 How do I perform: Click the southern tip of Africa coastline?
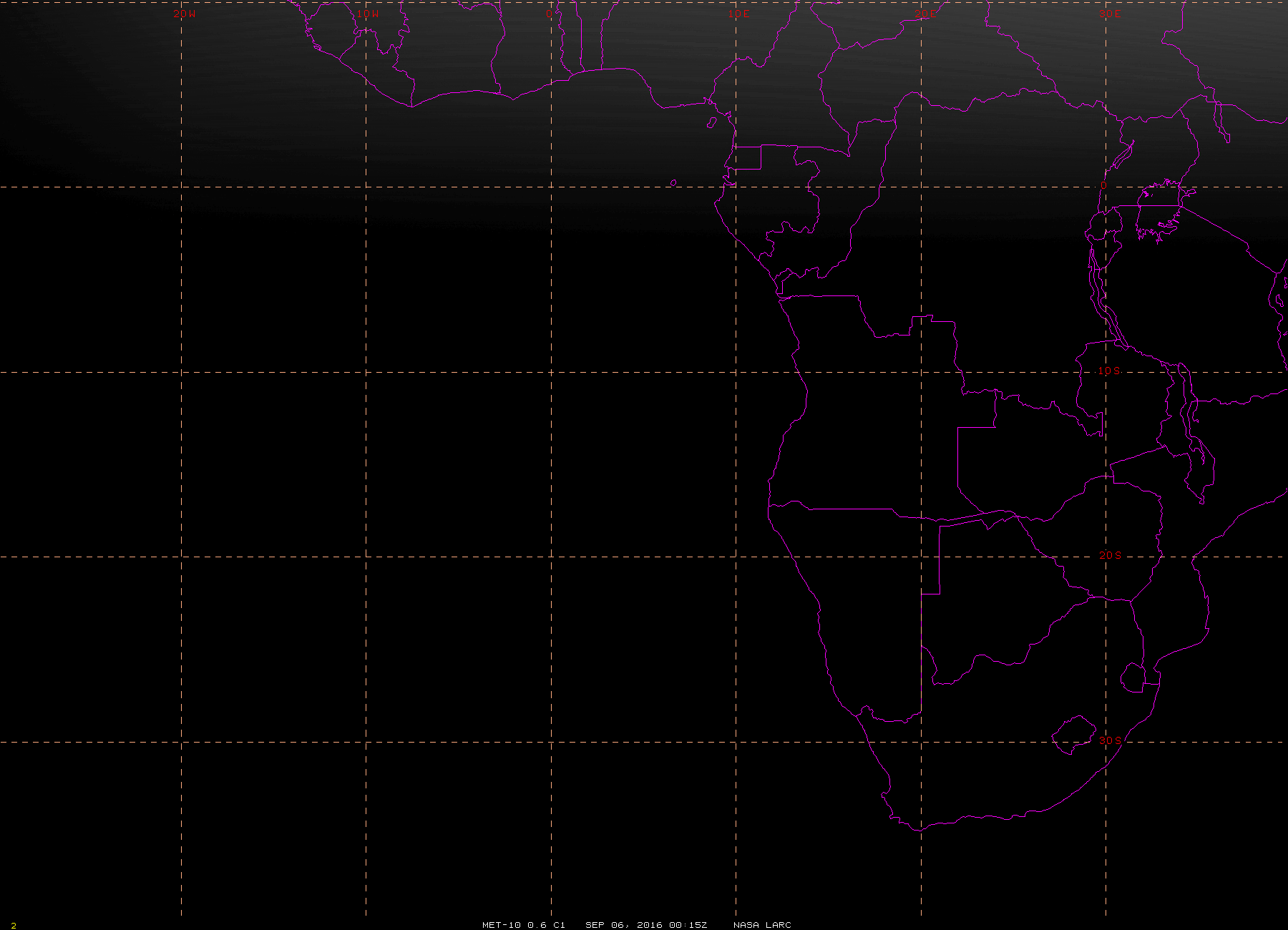(x=919, y=828)
